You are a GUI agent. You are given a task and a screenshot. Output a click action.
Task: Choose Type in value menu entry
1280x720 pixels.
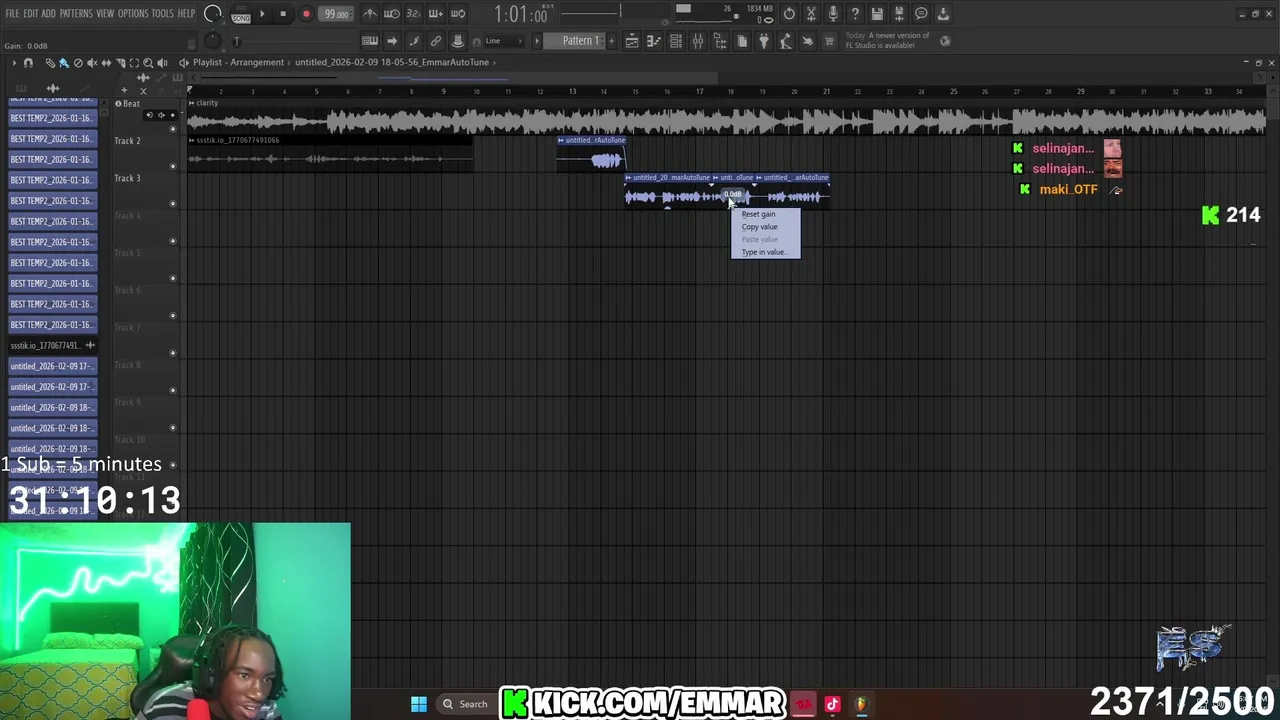[x=766, y=252]
